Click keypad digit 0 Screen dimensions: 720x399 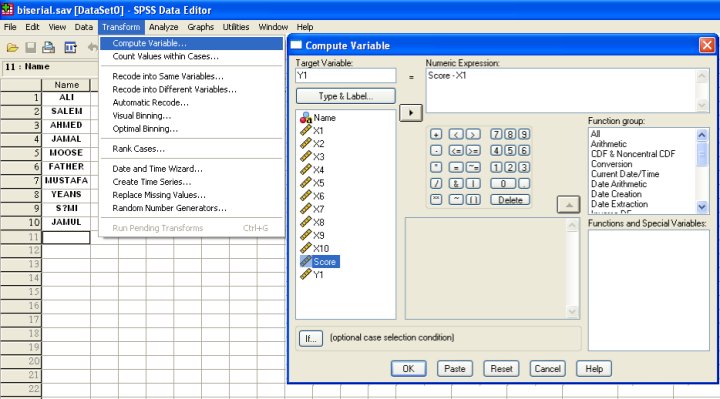(503, 184)
